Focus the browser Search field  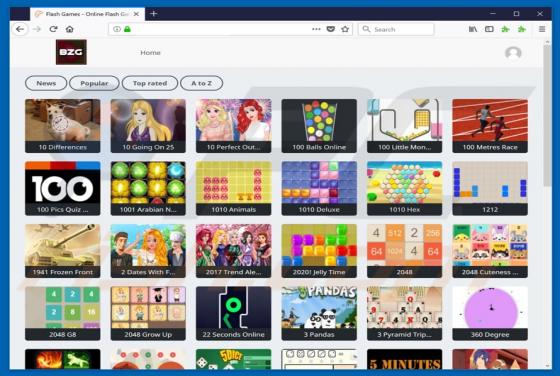pos(396,29)
